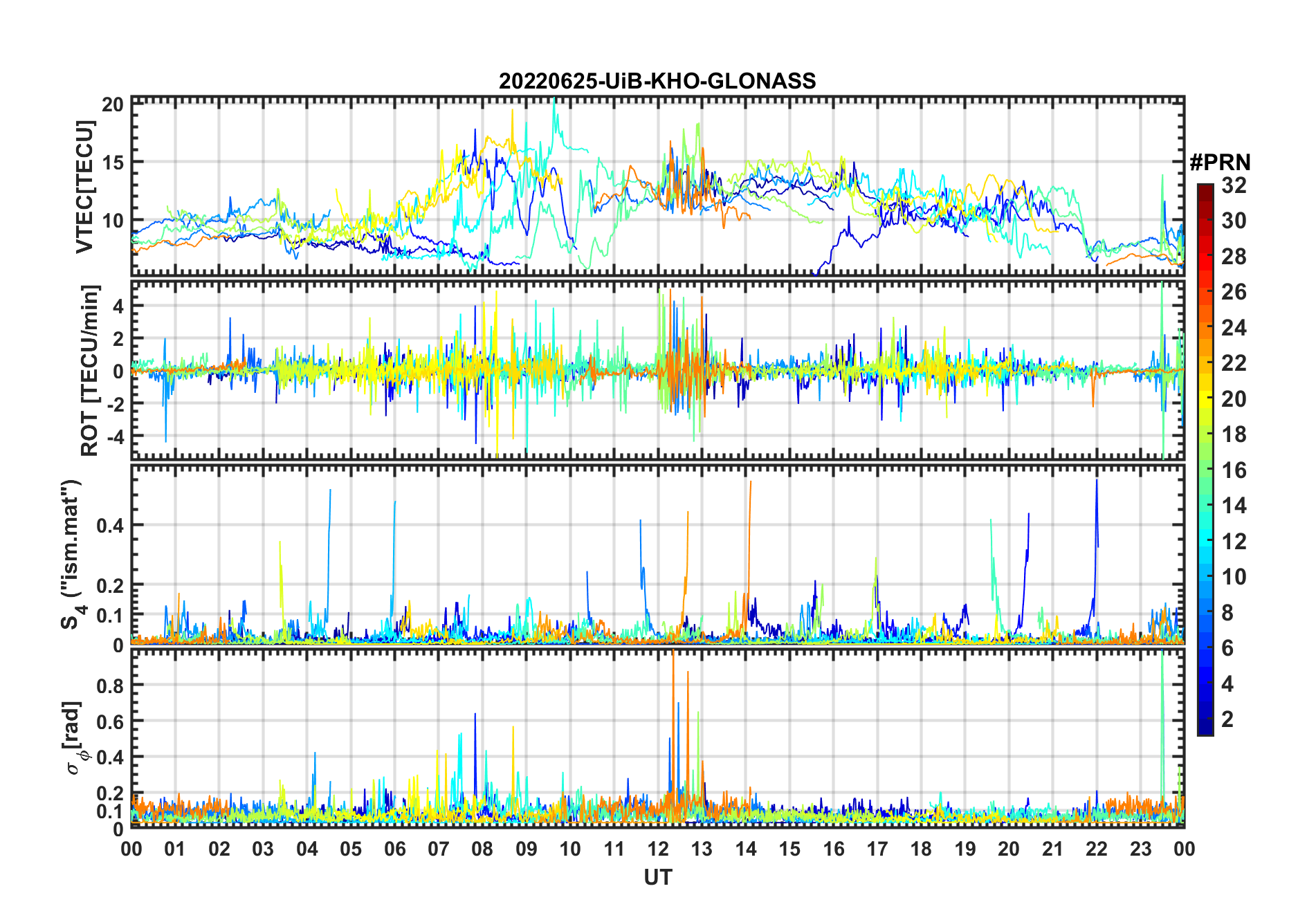Image resolution: width=1316 pixels, height=920 pixels.
Task: Click the 01 tick label on UT axis
Action: [x=175, y=849]
